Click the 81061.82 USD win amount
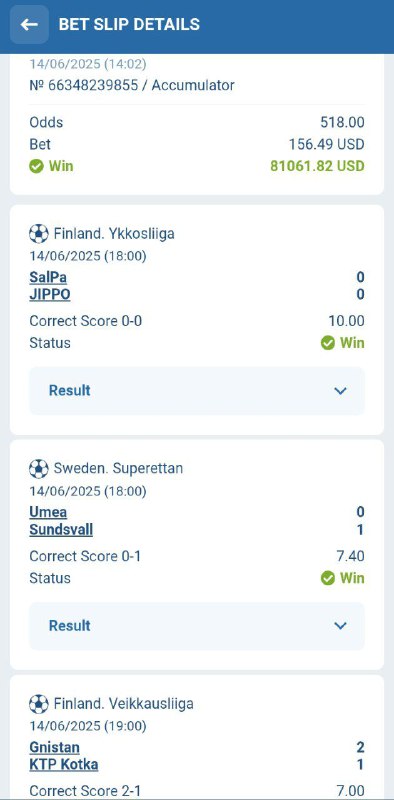 pos(317,166)
